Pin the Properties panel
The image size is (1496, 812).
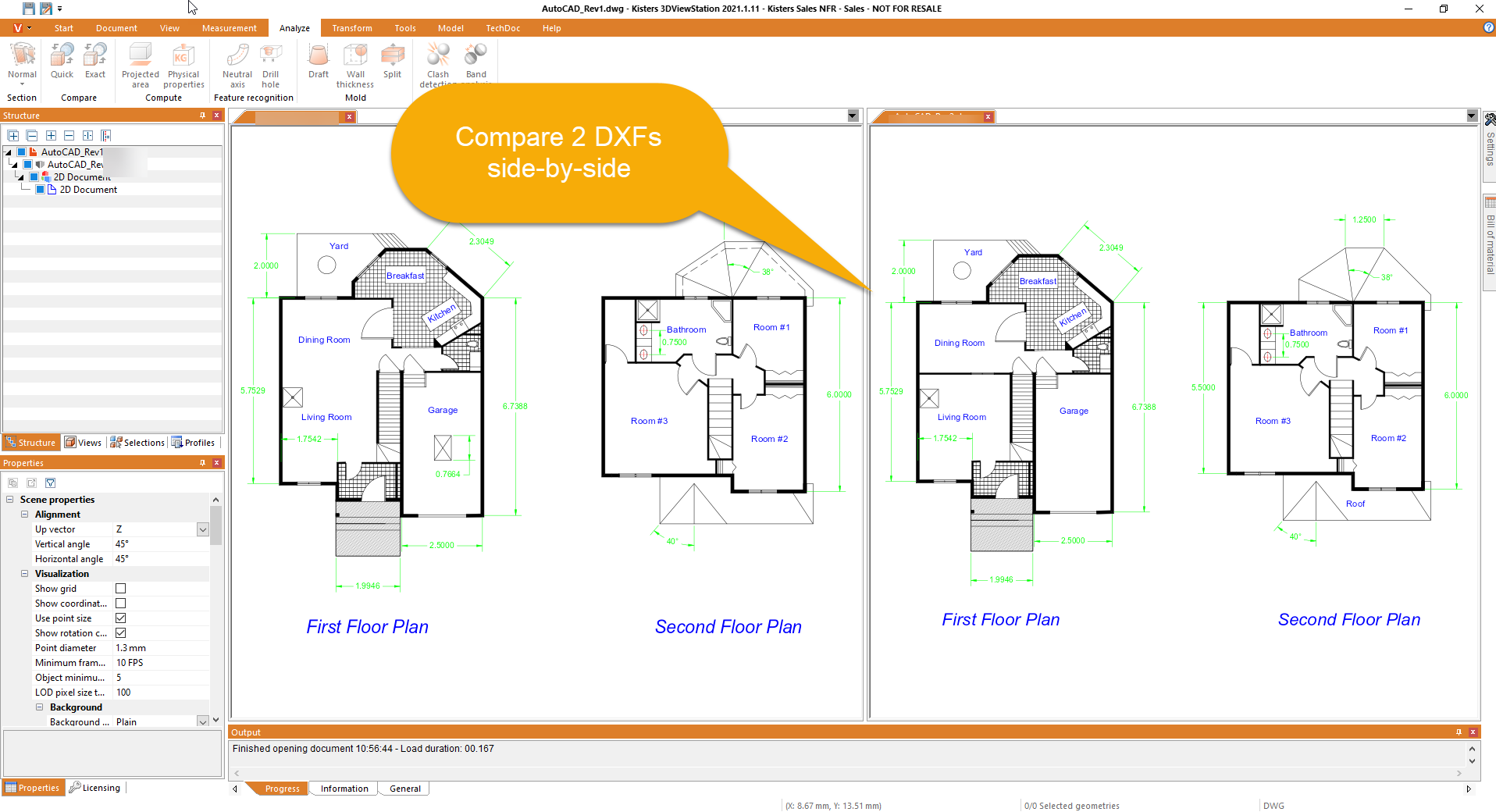pyautogui.click(x=202, y=462)
